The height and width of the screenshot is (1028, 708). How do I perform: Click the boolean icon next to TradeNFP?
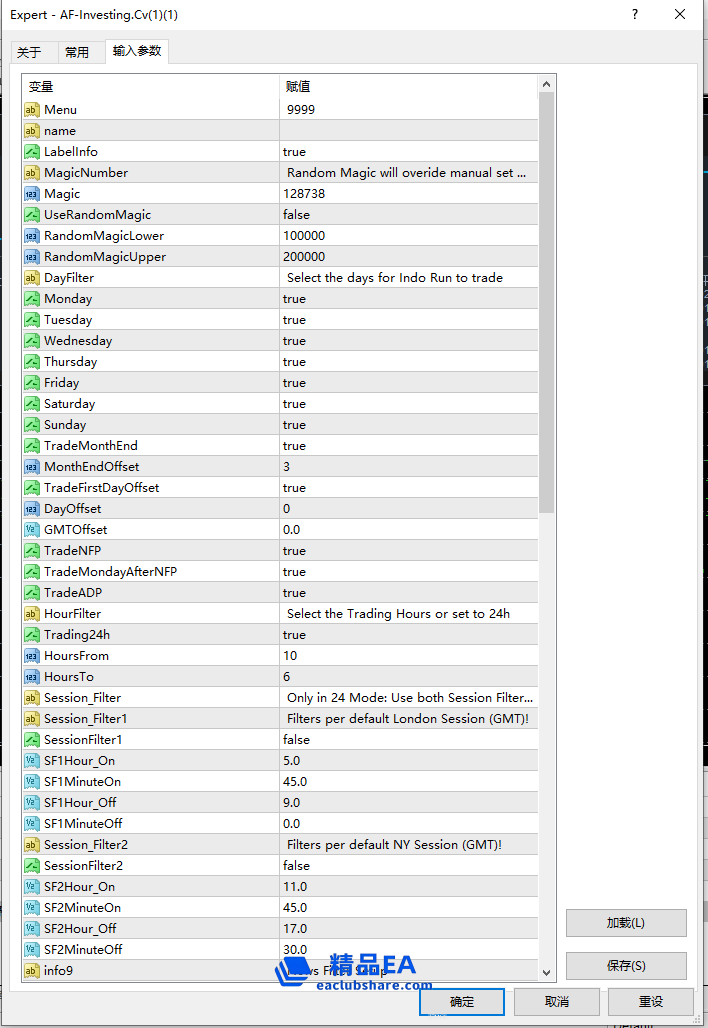click(32, 551)
